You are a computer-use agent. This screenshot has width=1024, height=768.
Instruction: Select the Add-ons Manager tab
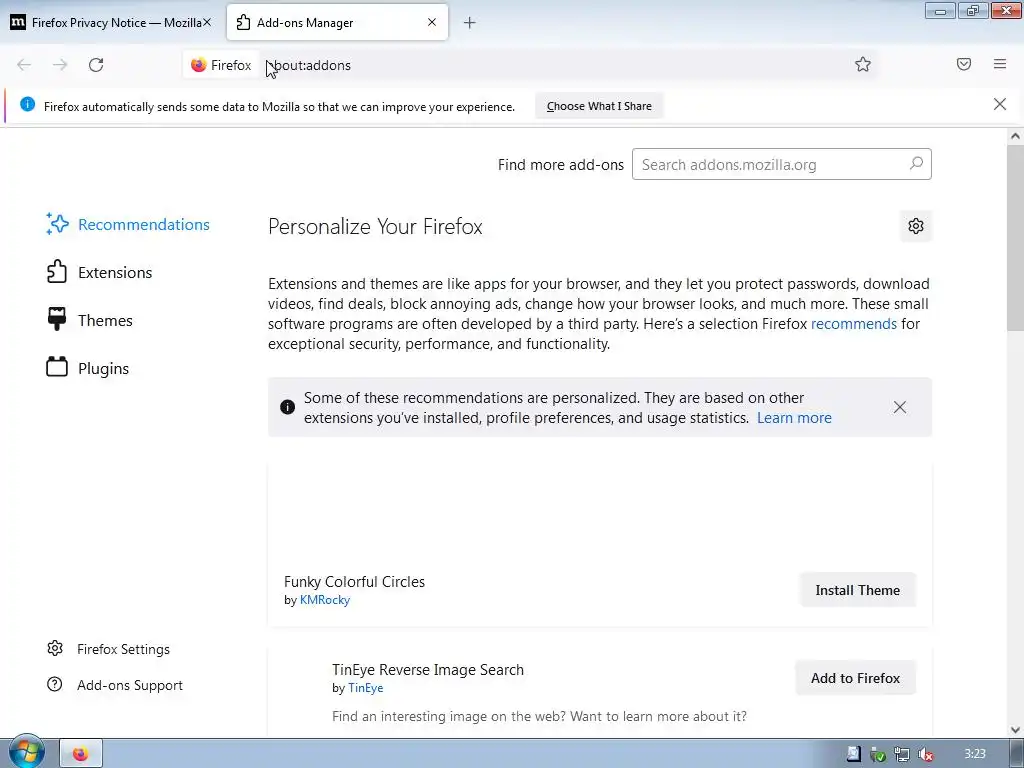tap(337, 23)
